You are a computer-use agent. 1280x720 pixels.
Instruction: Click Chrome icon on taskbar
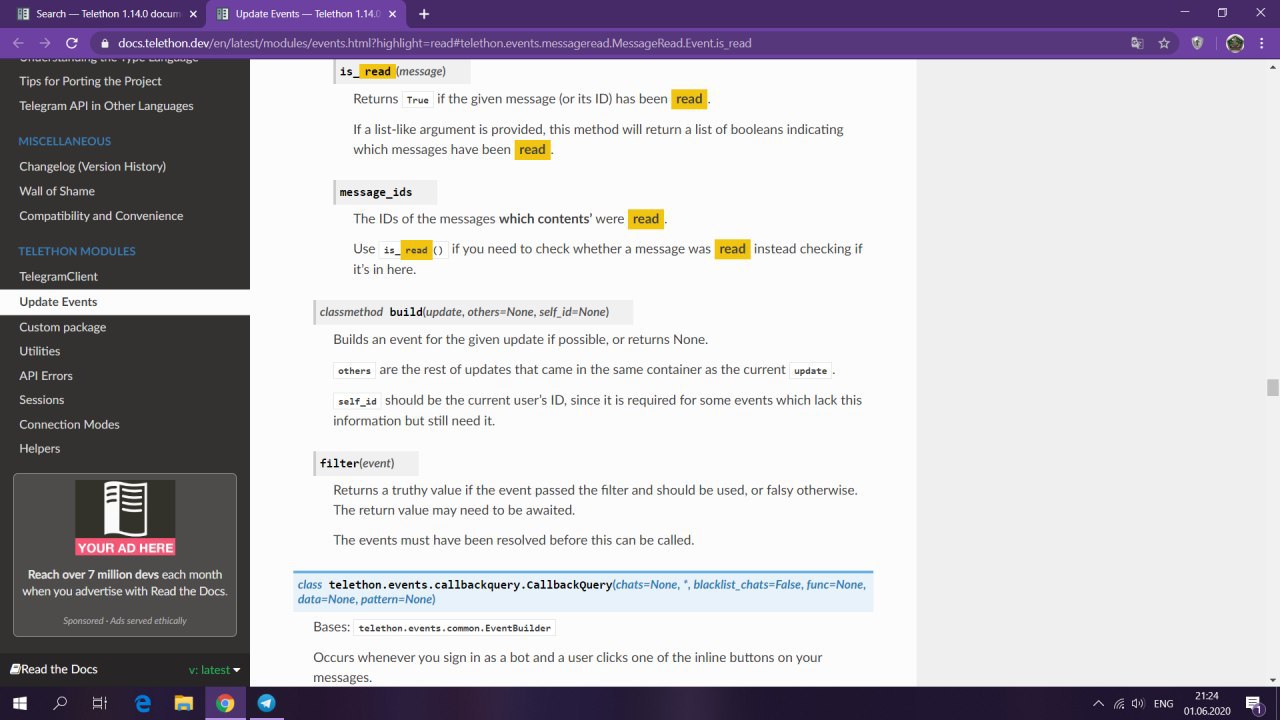pos(225,703)
